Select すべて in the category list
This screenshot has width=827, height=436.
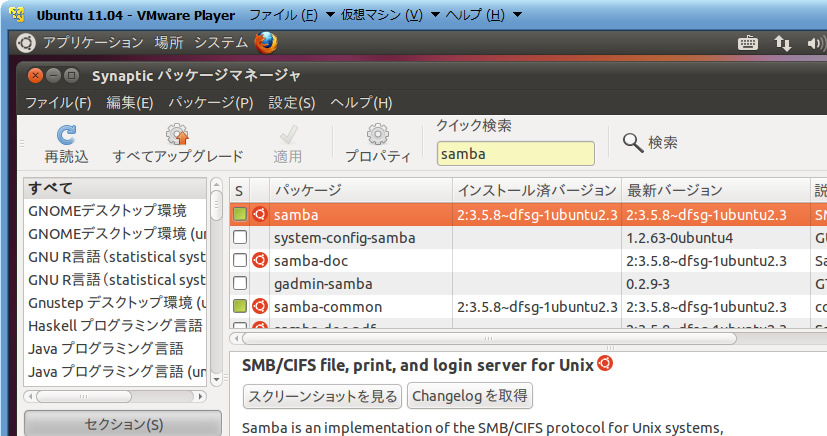tap(115, 188)
